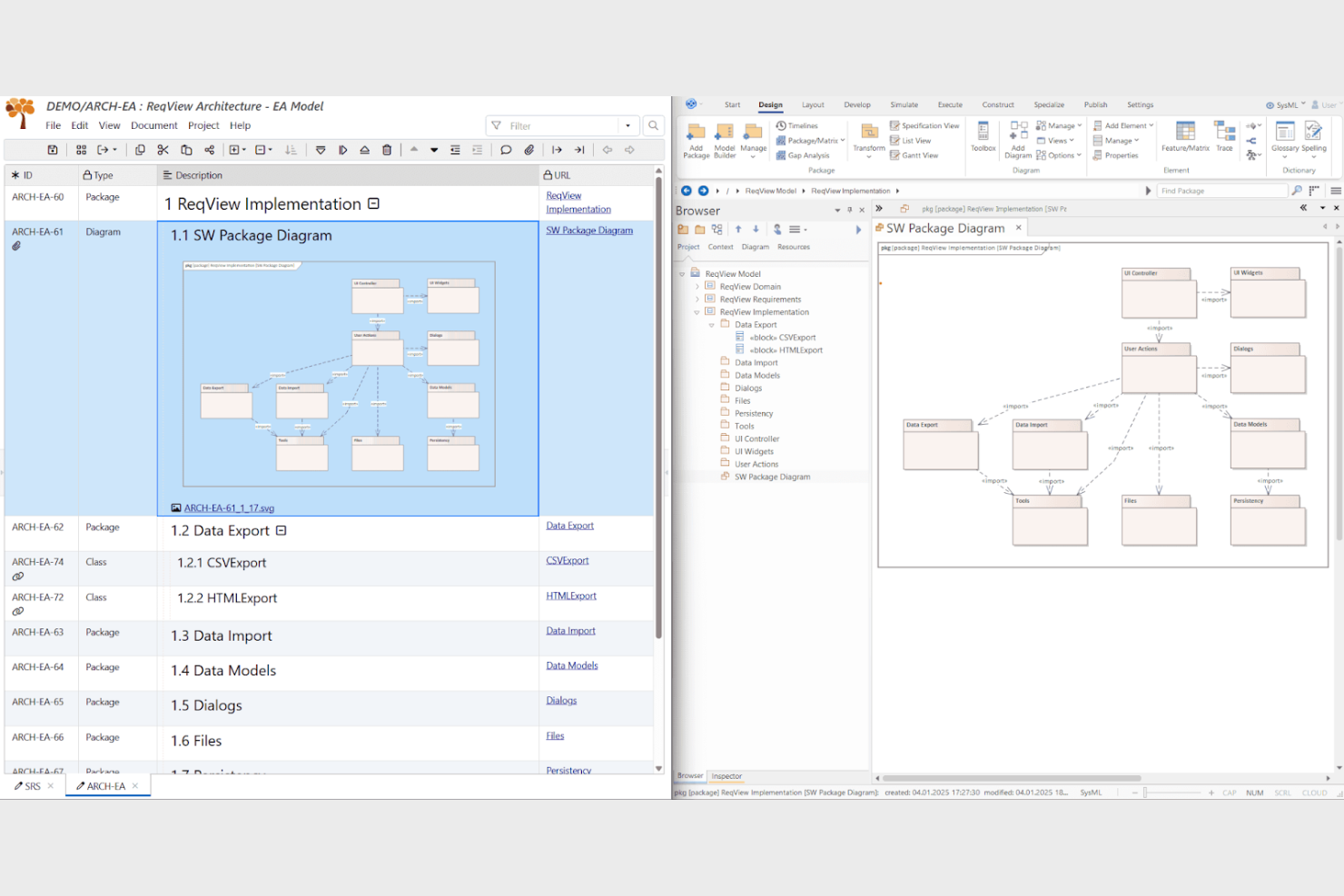Select the Persistency folder in Browser tree
Viewport: 1344px width, 896px height.
pos(754,414)
